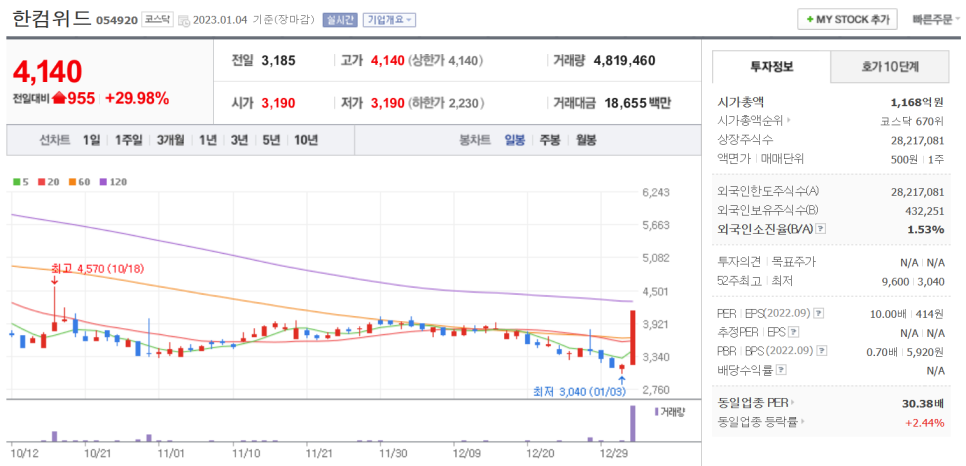Select the 월봉 monthly candle chart
The width and height of the screenshot is (966, 466).
[586, 140]
